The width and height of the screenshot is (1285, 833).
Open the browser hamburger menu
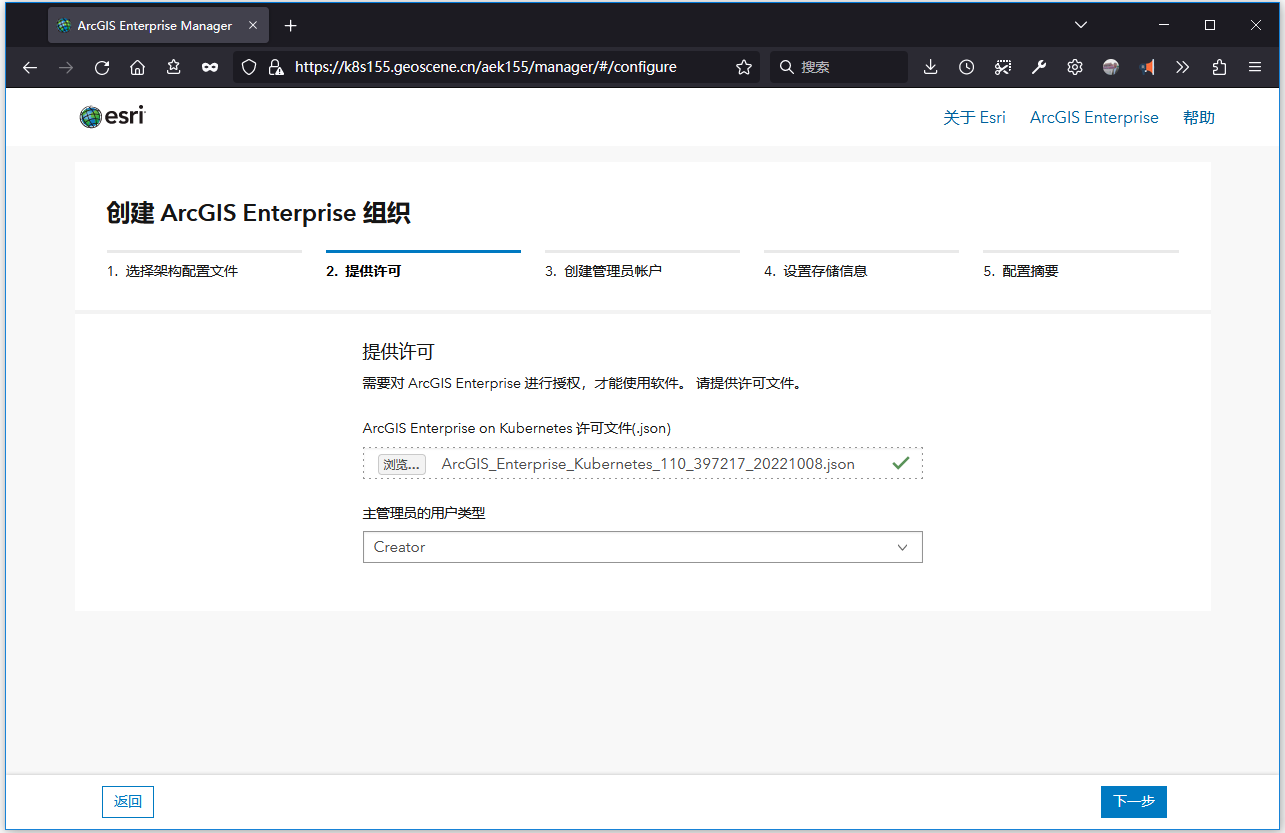click(x=1255, y=67)
